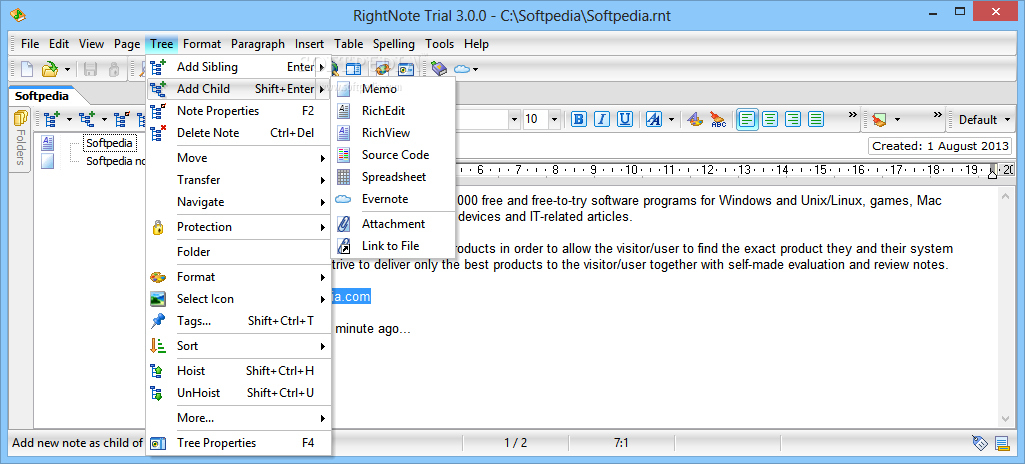Enable center text alignment
The width and height of the screenshot is (1025, 464).
[770, 119]
